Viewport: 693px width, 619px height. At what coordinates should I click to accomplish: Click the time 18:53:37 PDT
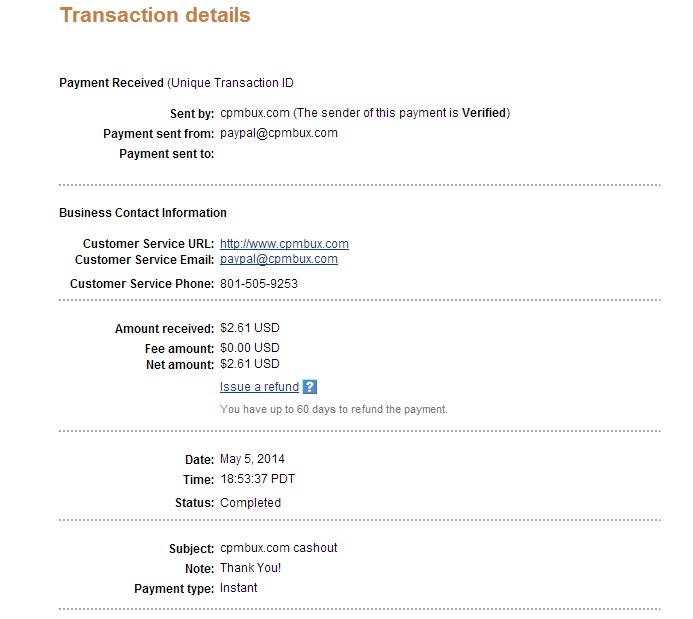pyautogui.click(x=258, y=479)
